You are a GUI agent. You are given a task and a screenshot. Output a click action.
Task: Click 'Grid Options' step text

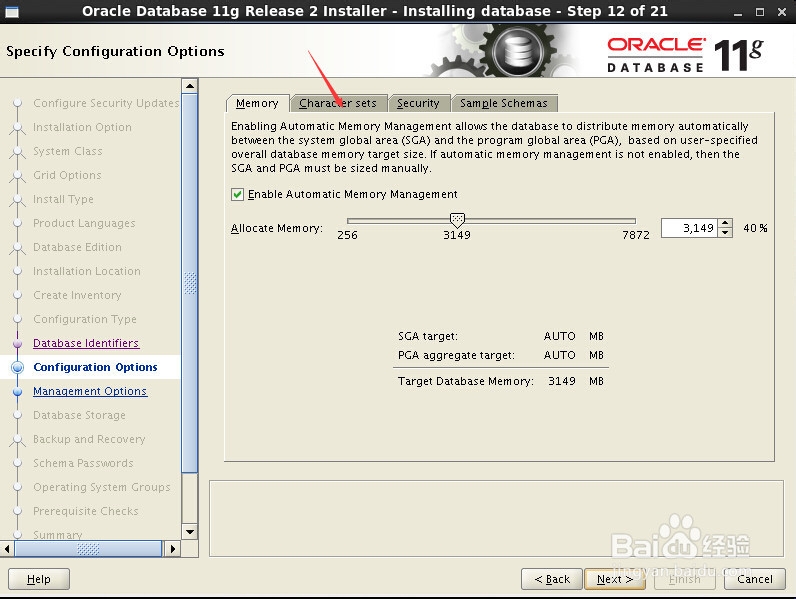point(67,175)
